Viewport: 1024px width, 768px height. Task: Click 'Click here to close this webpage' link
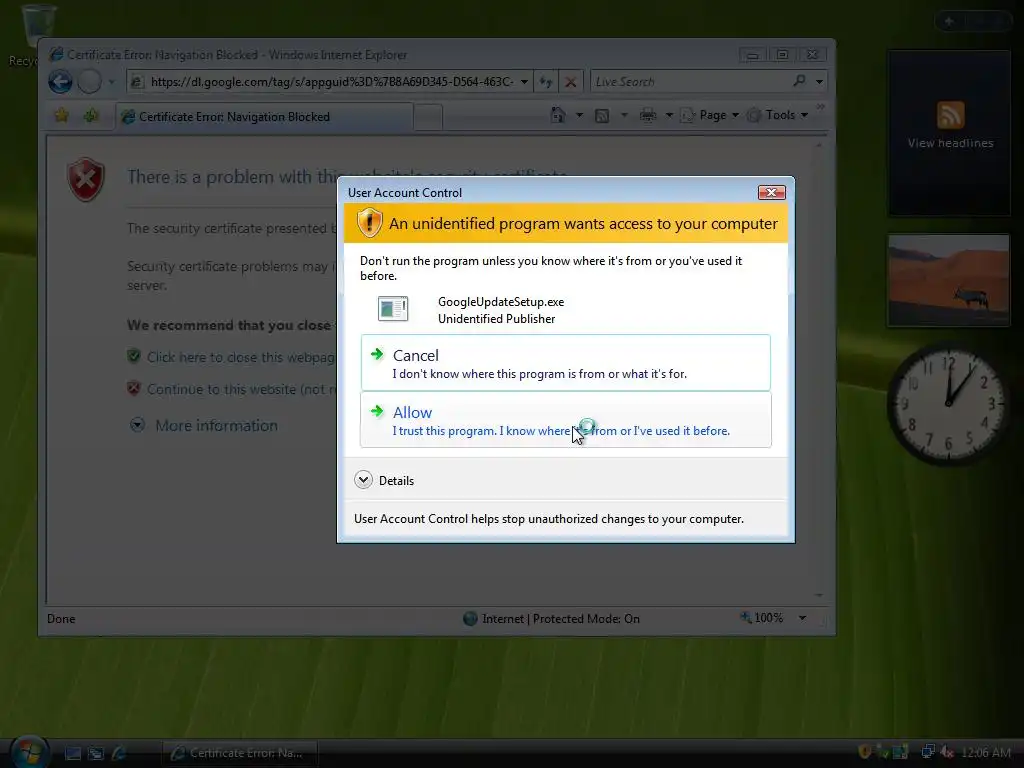[241, 357]
